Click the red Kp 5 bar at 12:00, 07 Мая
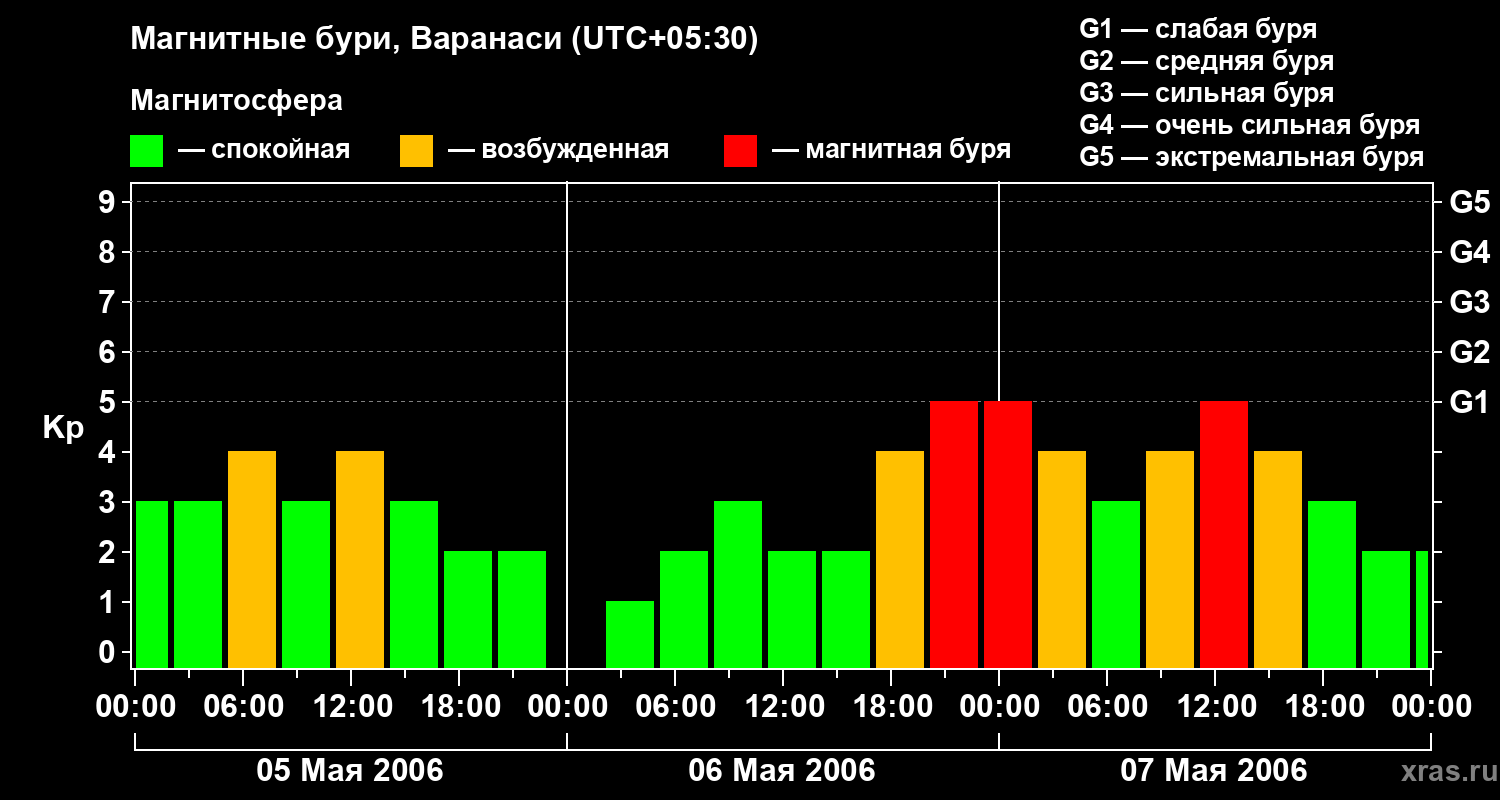The height and width of the screenshot is (800, 1500). coord(1224,534)
